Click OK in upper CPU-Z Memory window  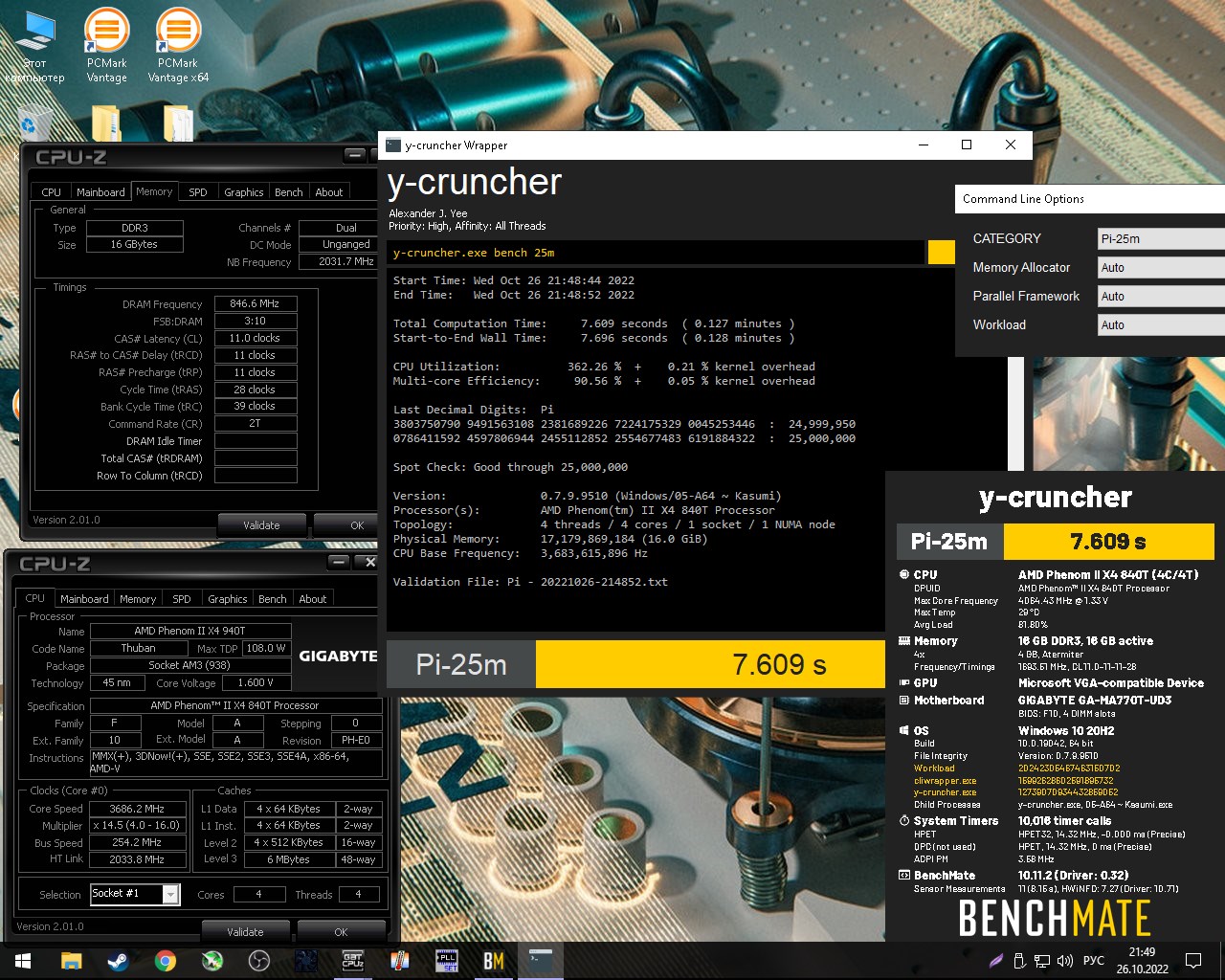(346, 525)
